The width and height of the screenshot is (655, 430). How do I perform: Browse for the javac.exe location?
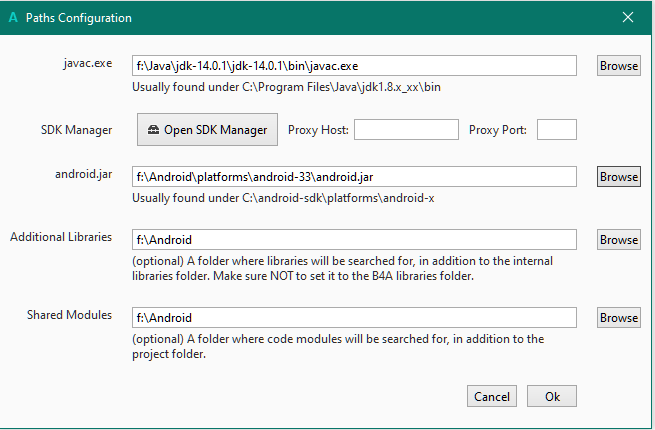pyautogui.click(x=618, y=66)
